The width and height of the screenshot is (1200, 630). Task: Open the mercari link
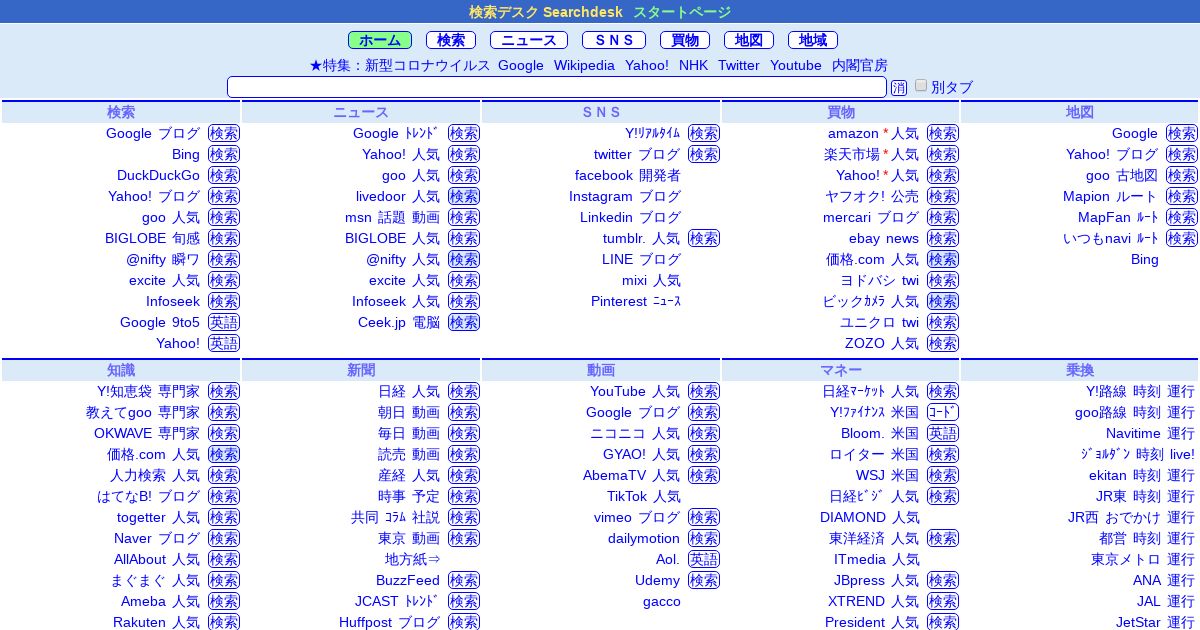[x=846, y=217]
